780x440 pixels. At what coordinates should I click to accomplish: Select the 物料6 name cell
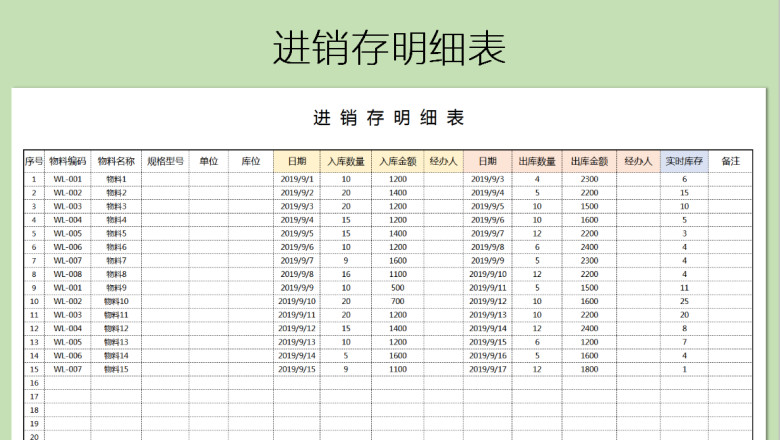point(116,247)
